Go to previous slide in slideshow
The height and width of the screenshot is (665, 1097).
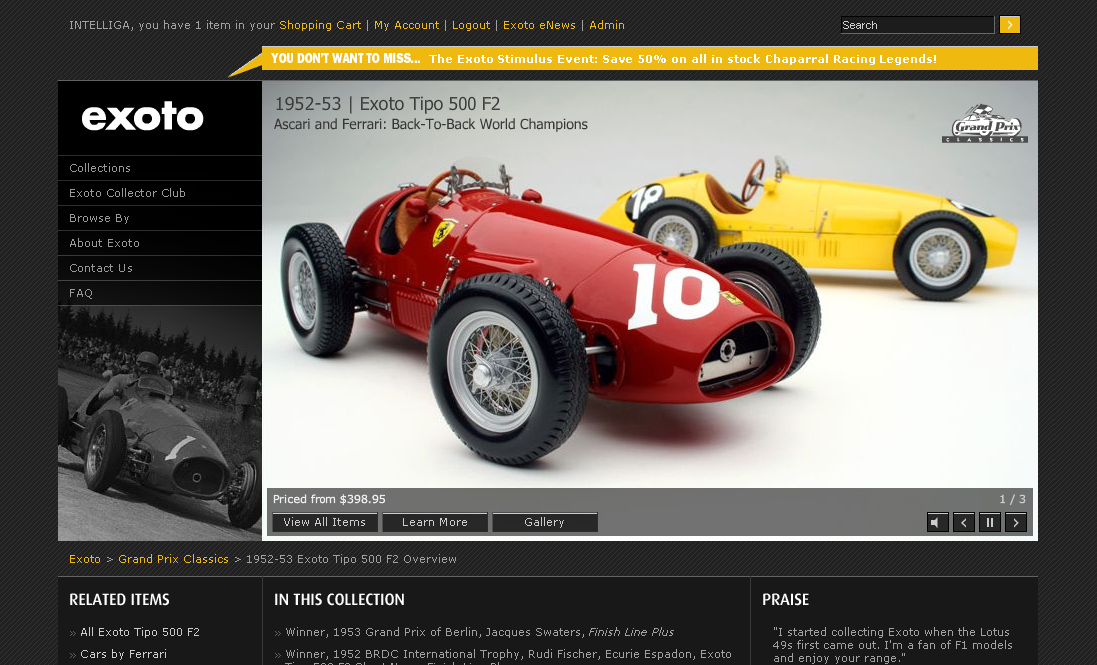coord(963,522)
